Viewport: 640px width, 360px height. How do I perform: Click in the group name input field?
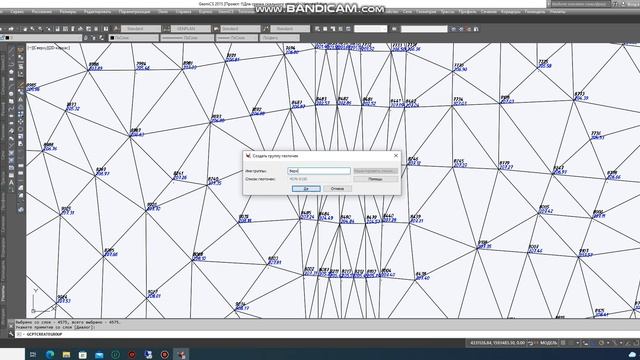point(319,171)
